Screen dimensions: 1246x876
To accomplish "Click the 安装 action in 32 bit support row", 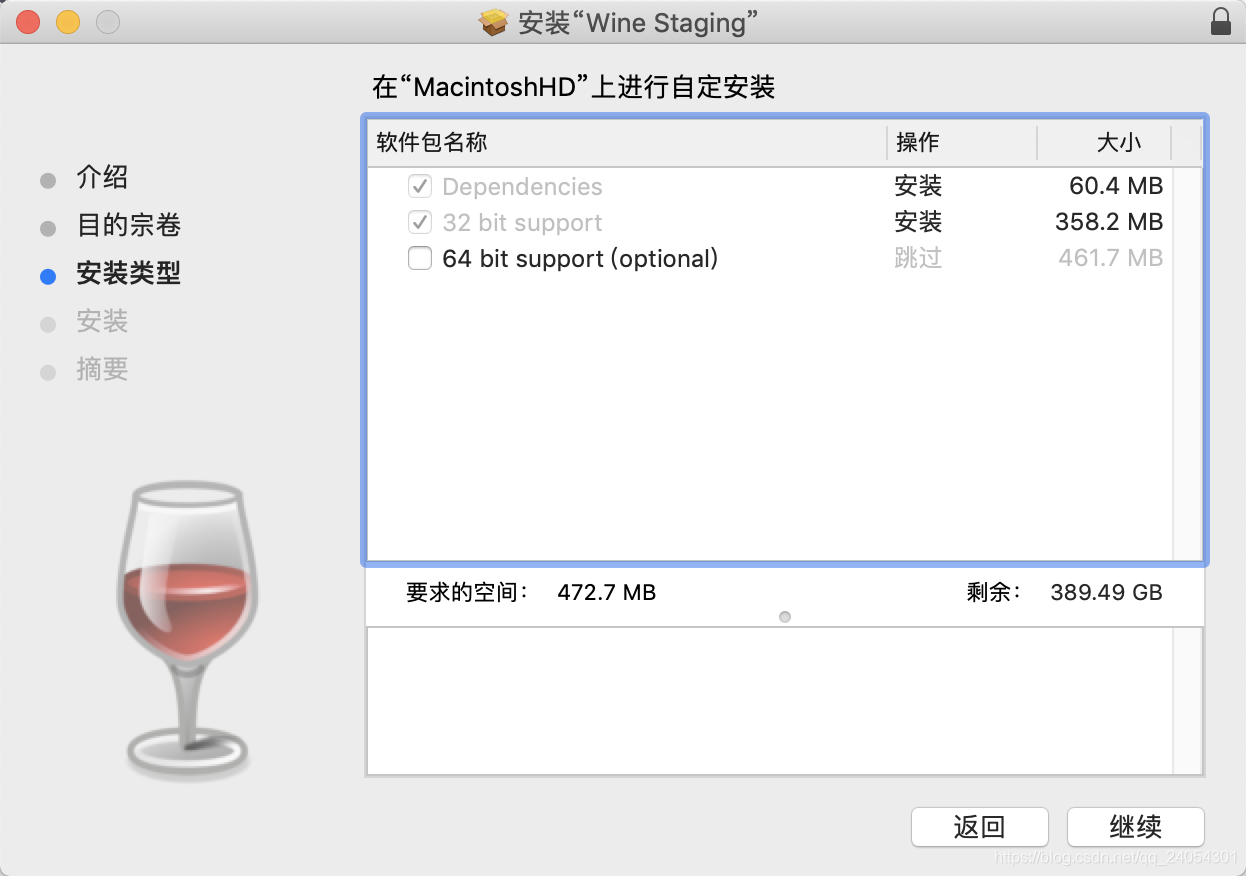I will [x=918, y=223].
